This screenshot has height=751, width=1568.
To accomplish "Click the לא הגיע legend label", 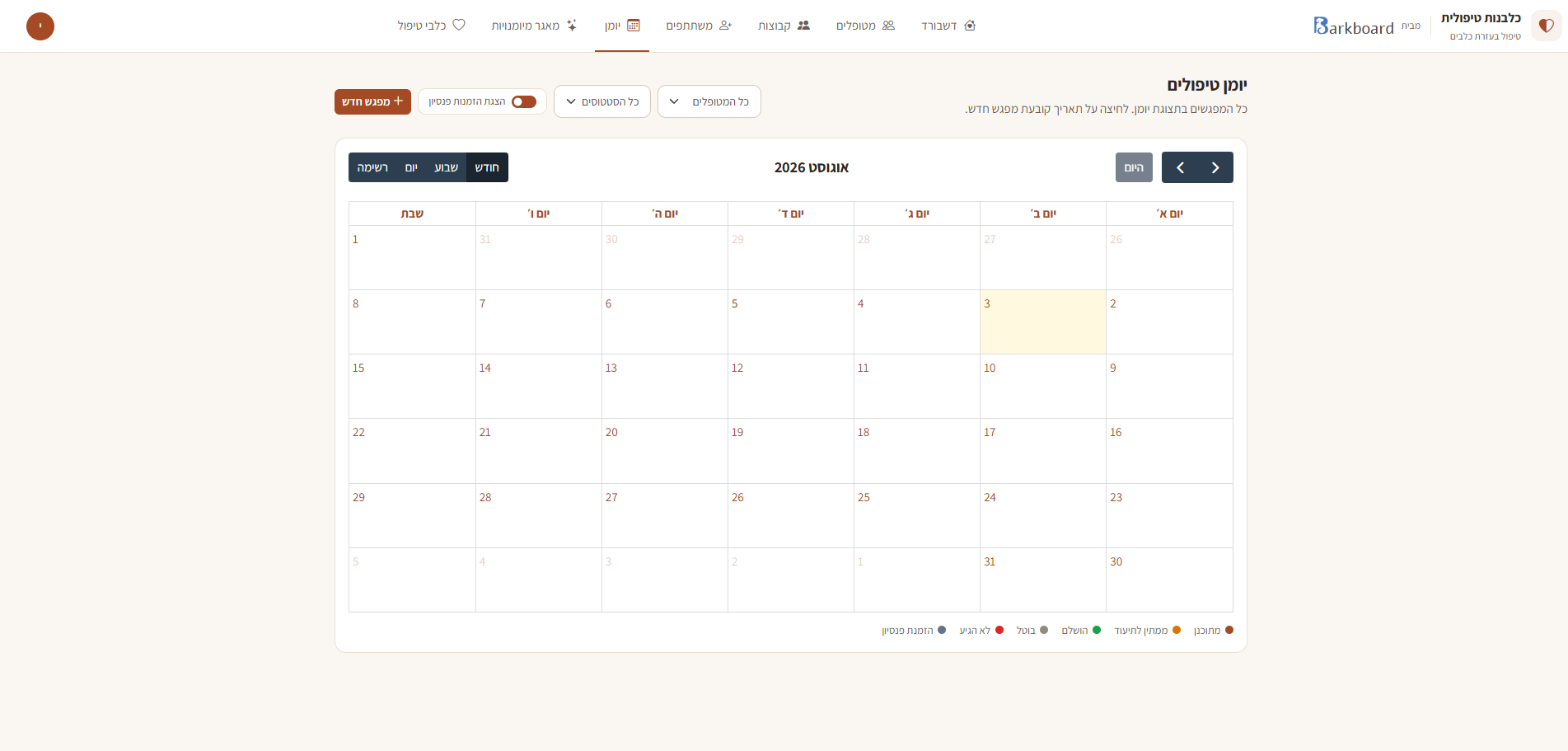I will (x=975, y=631).
